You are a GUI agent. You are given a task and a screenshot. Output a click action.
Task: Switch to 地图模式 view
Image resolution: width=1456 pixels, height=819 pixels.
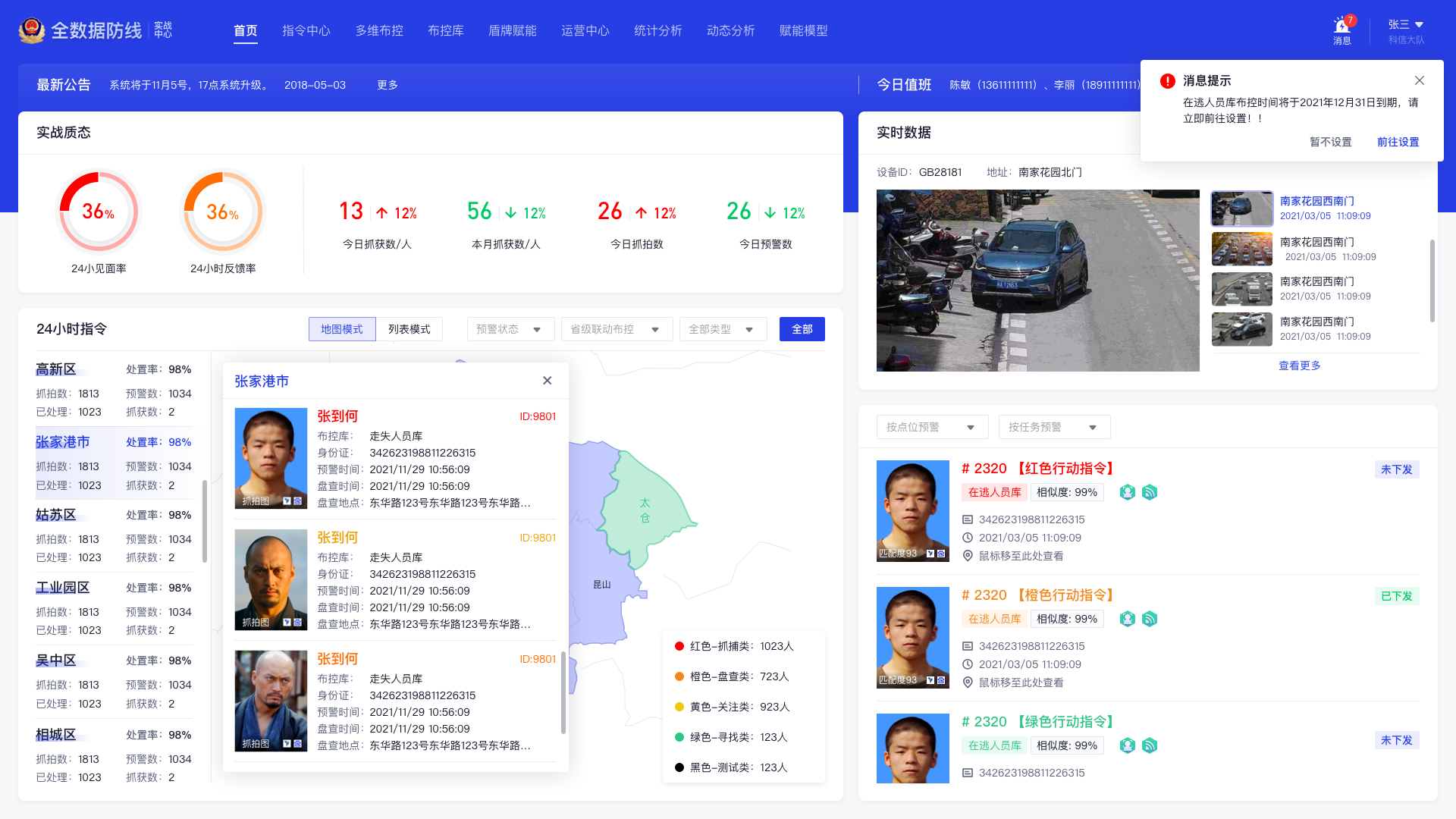click(x=342, y=329)
